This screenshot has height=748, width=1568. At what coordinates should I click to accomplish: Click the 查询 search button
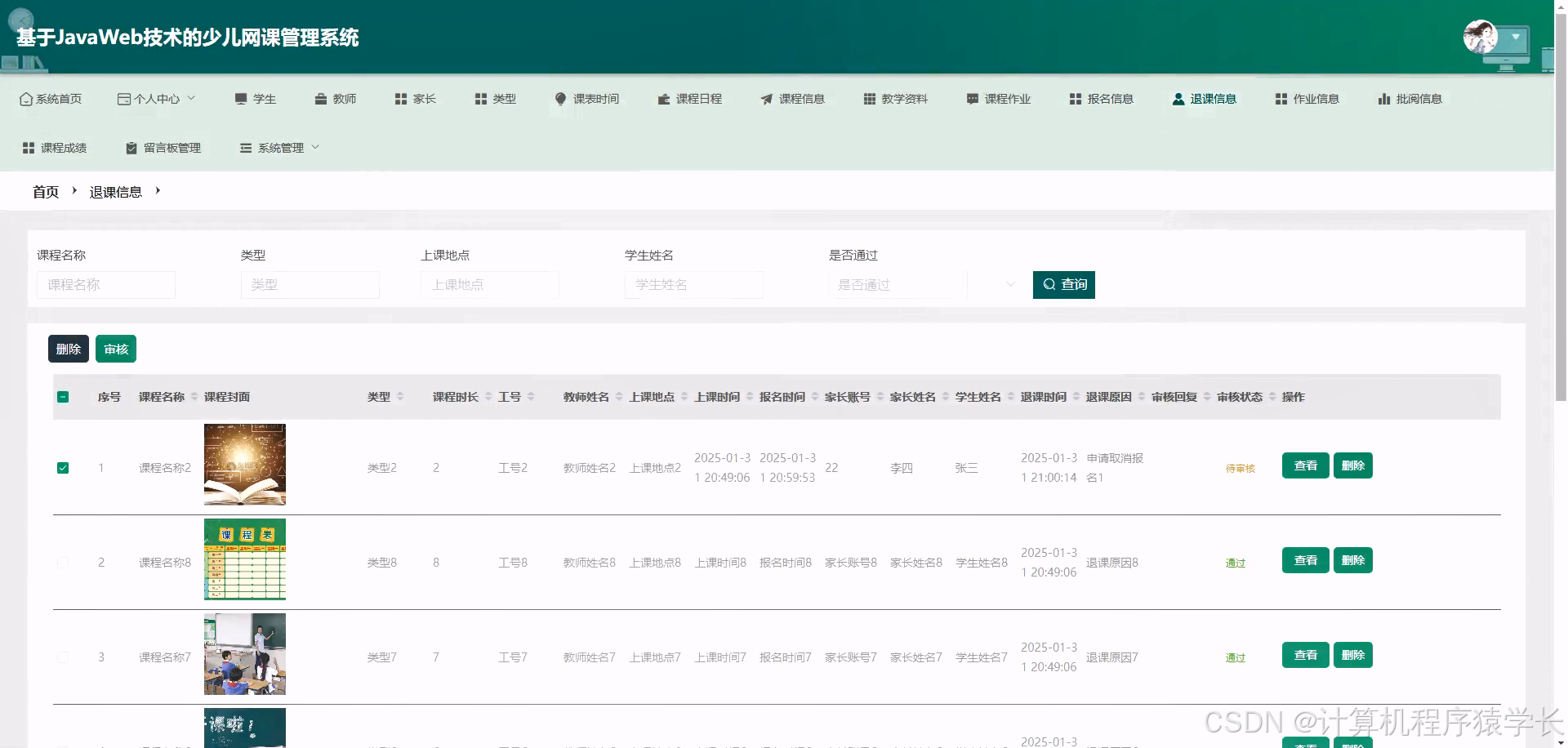(1063, 284)
